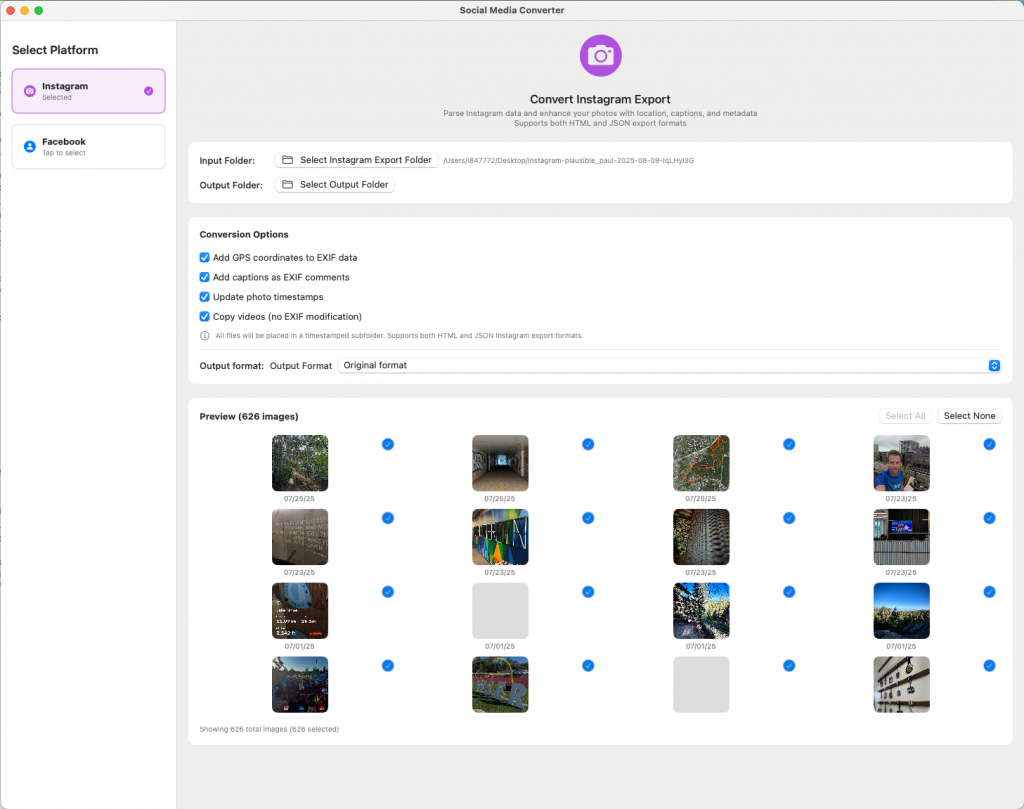Open pine trail thumbnail dated 07/01/25
Viewport: 1024px width, 809px height.
(701, 611)
